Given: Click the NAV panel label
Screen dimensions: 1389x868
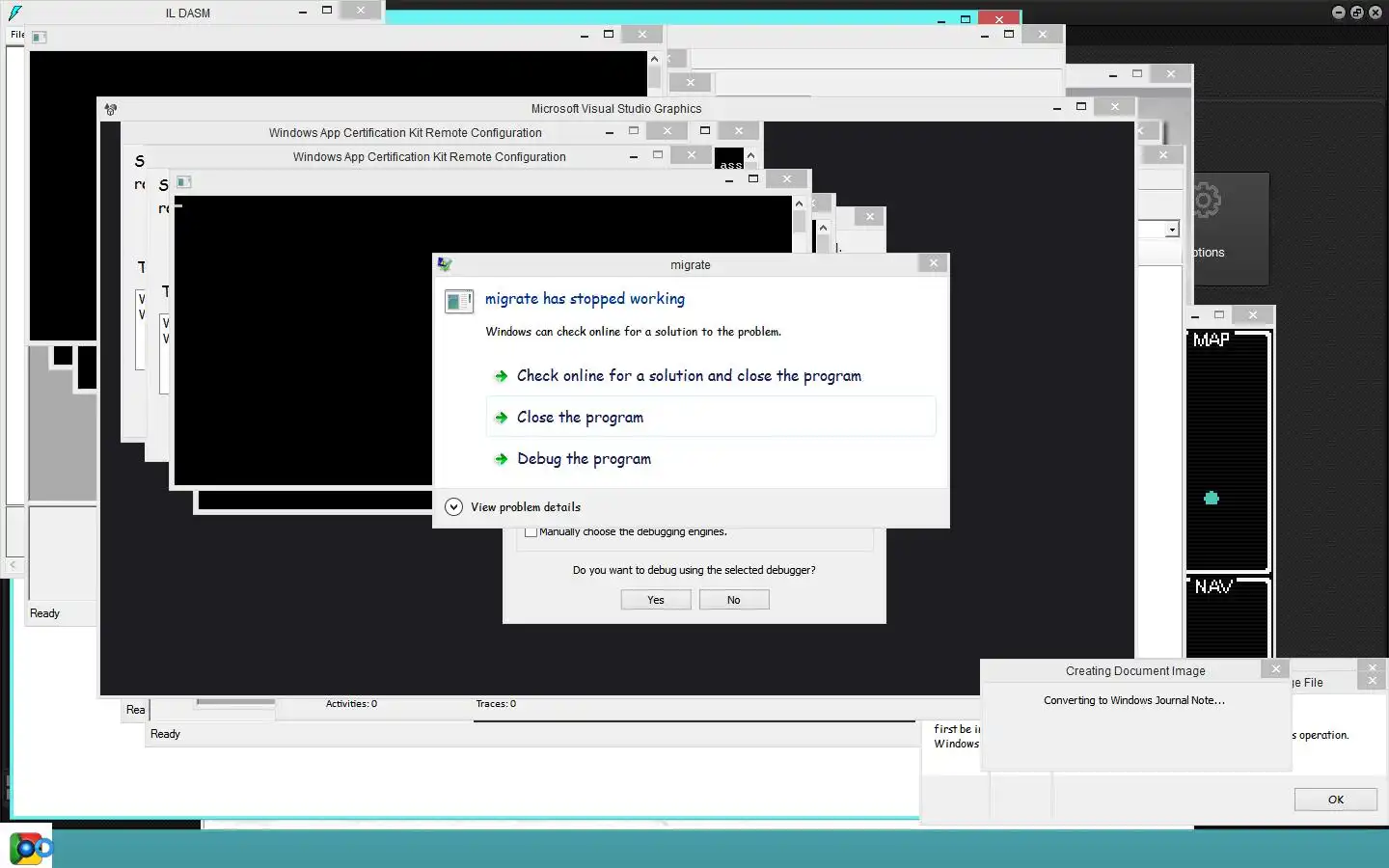Looking at the screenshot, I should (1213, 586).
